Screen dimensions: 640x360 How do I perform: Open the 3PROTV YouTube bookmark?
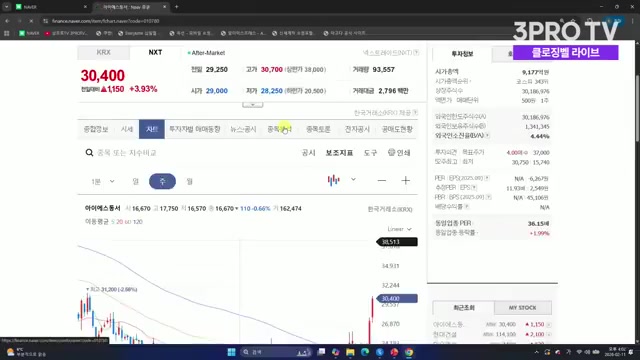[66, 33]
